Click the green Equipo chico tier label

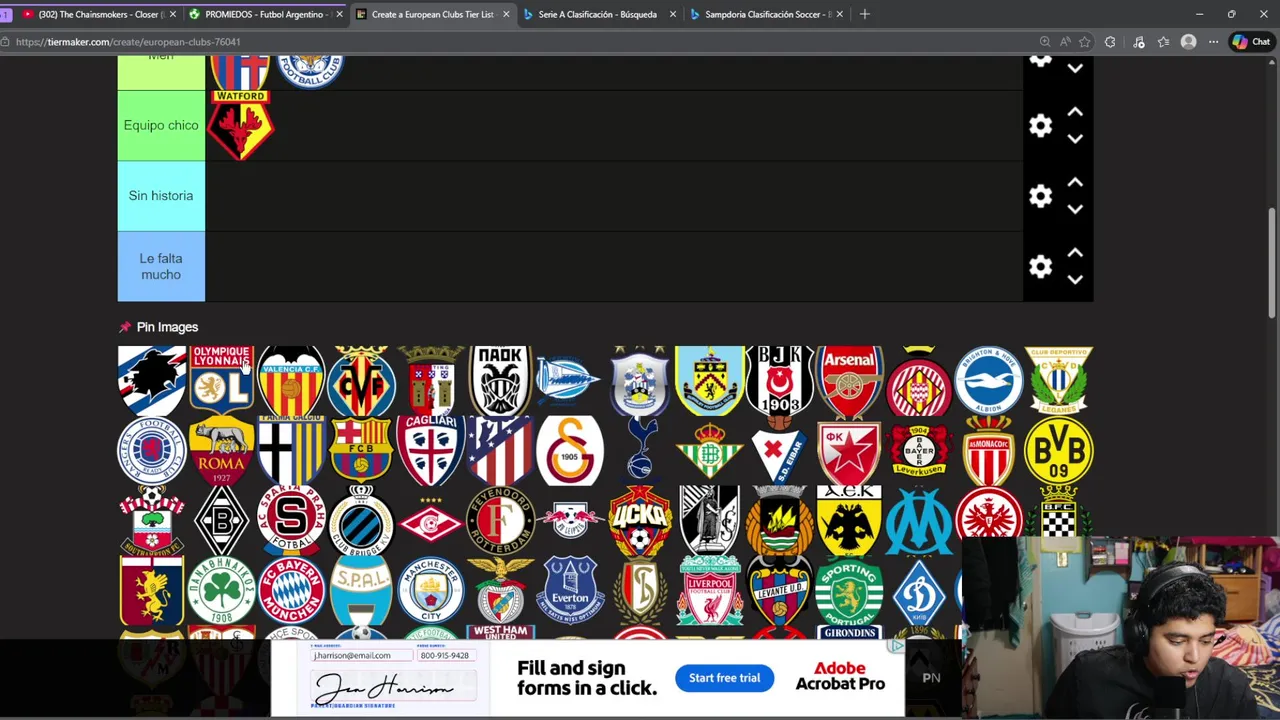[x=161, y=126]
